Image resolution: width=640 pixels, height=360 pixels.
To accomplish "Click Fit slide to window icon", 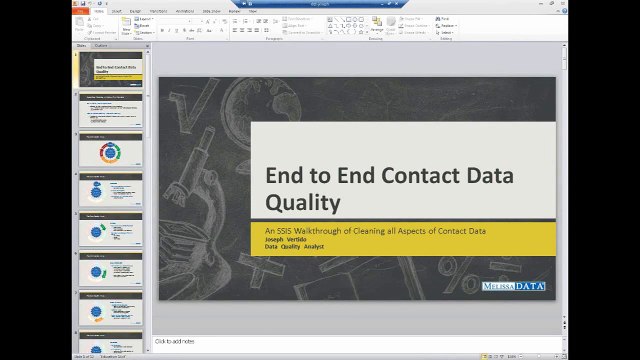I will (564, 356).
